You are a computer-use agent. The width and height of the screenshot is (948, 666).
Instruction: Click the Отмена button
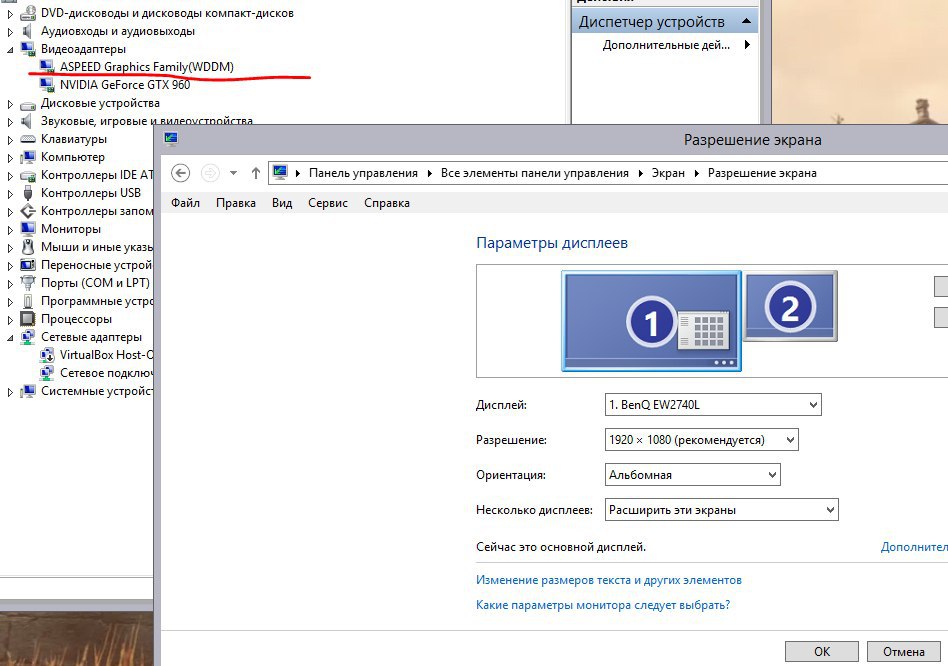[x=903, y=651]
